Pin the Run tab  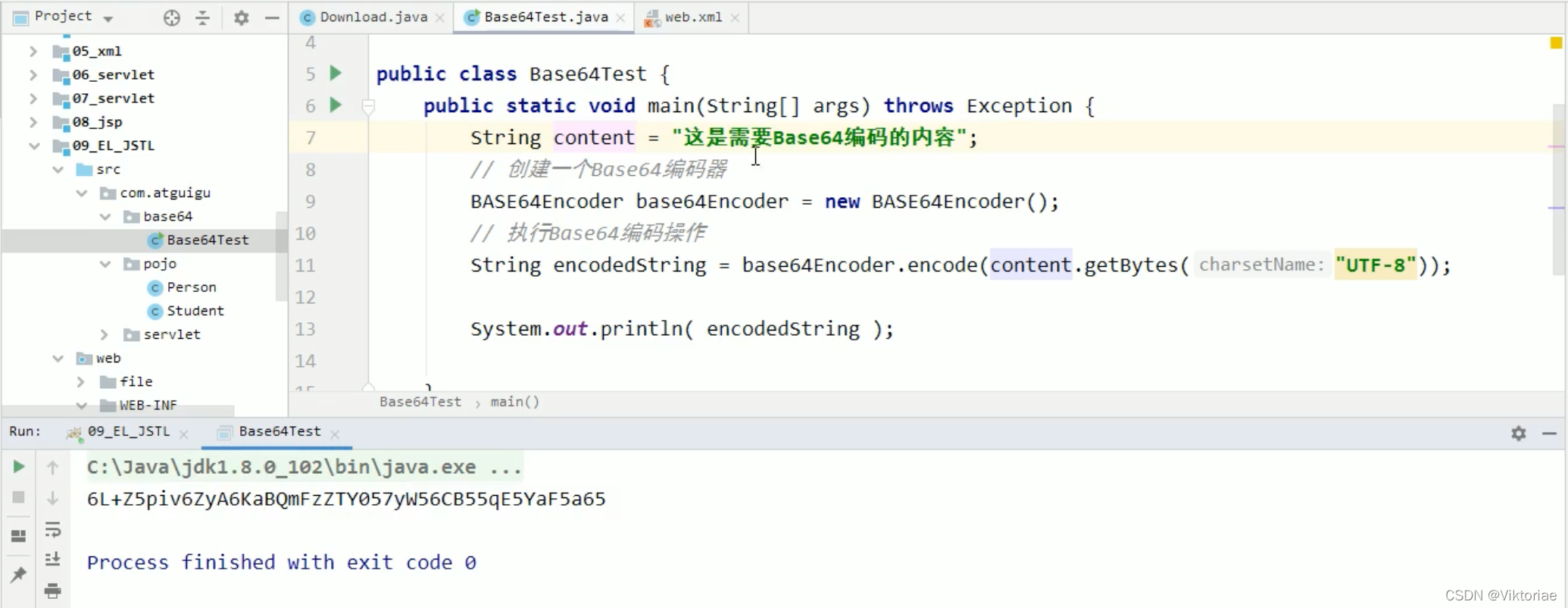(x=19, y=575)
